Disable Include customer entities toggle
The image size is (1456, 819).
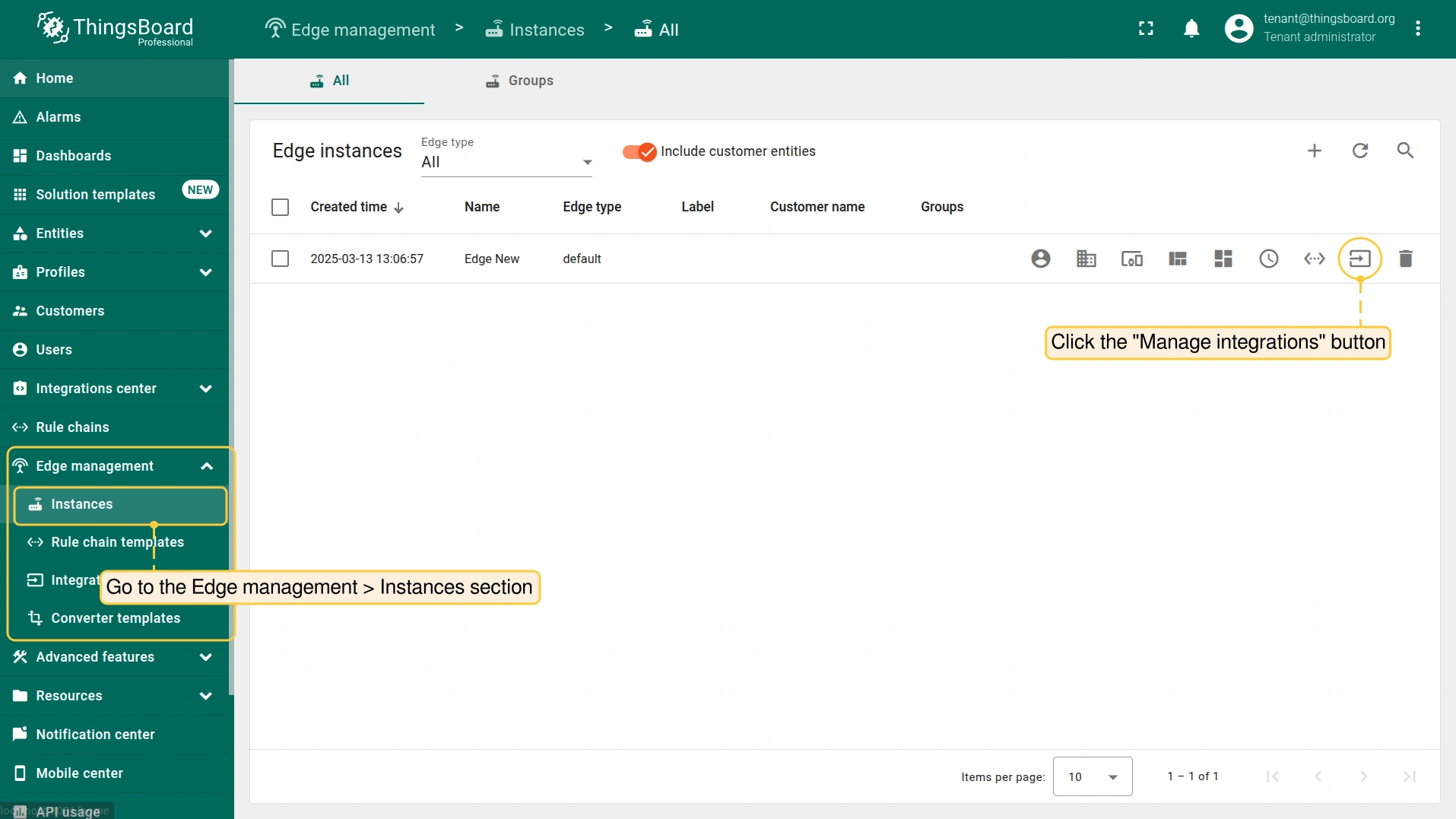tap(639, 152)
